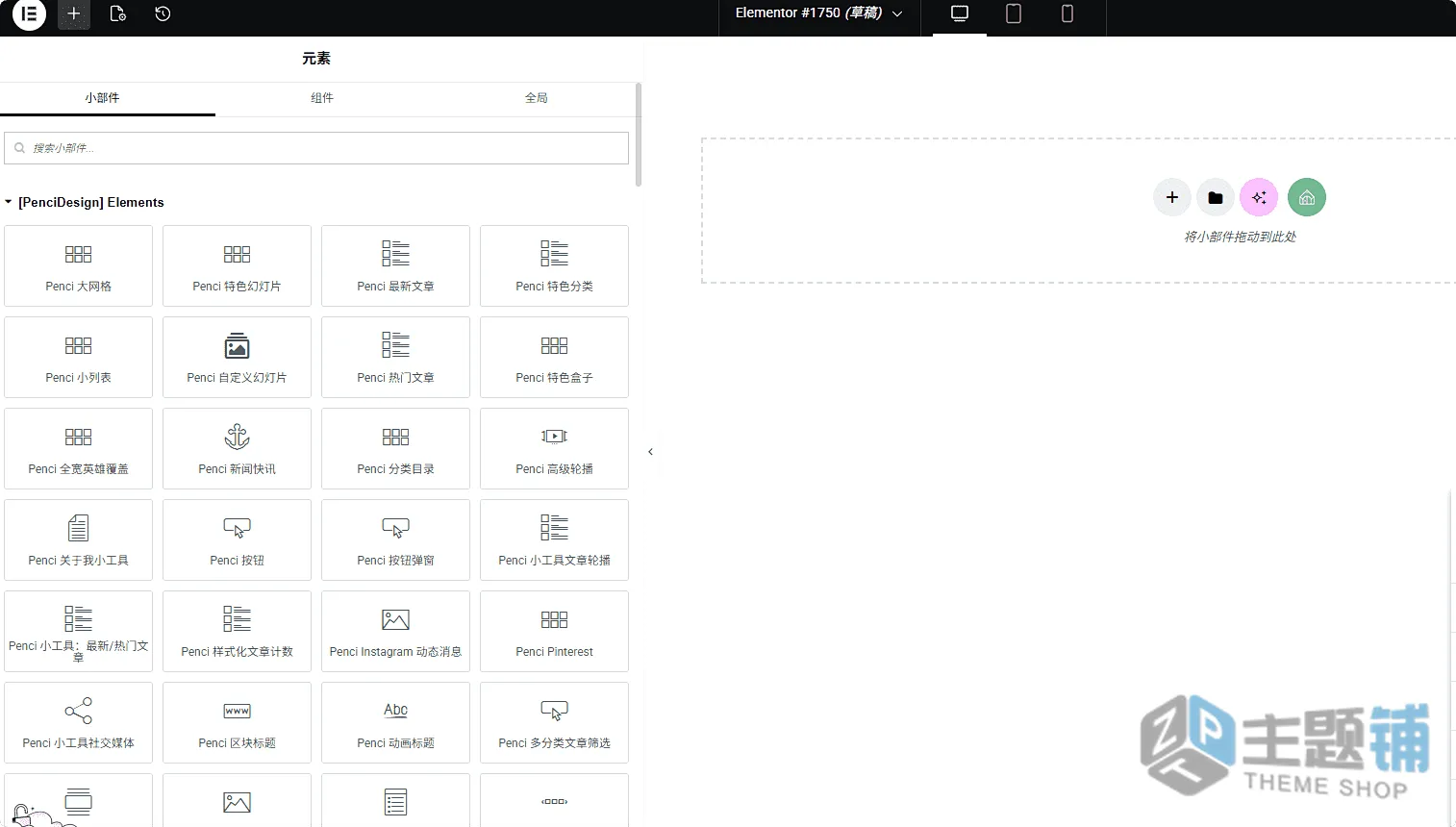Choose the Penci 关于我小工具 widget

pyautogui.click(x=79, y=540)
